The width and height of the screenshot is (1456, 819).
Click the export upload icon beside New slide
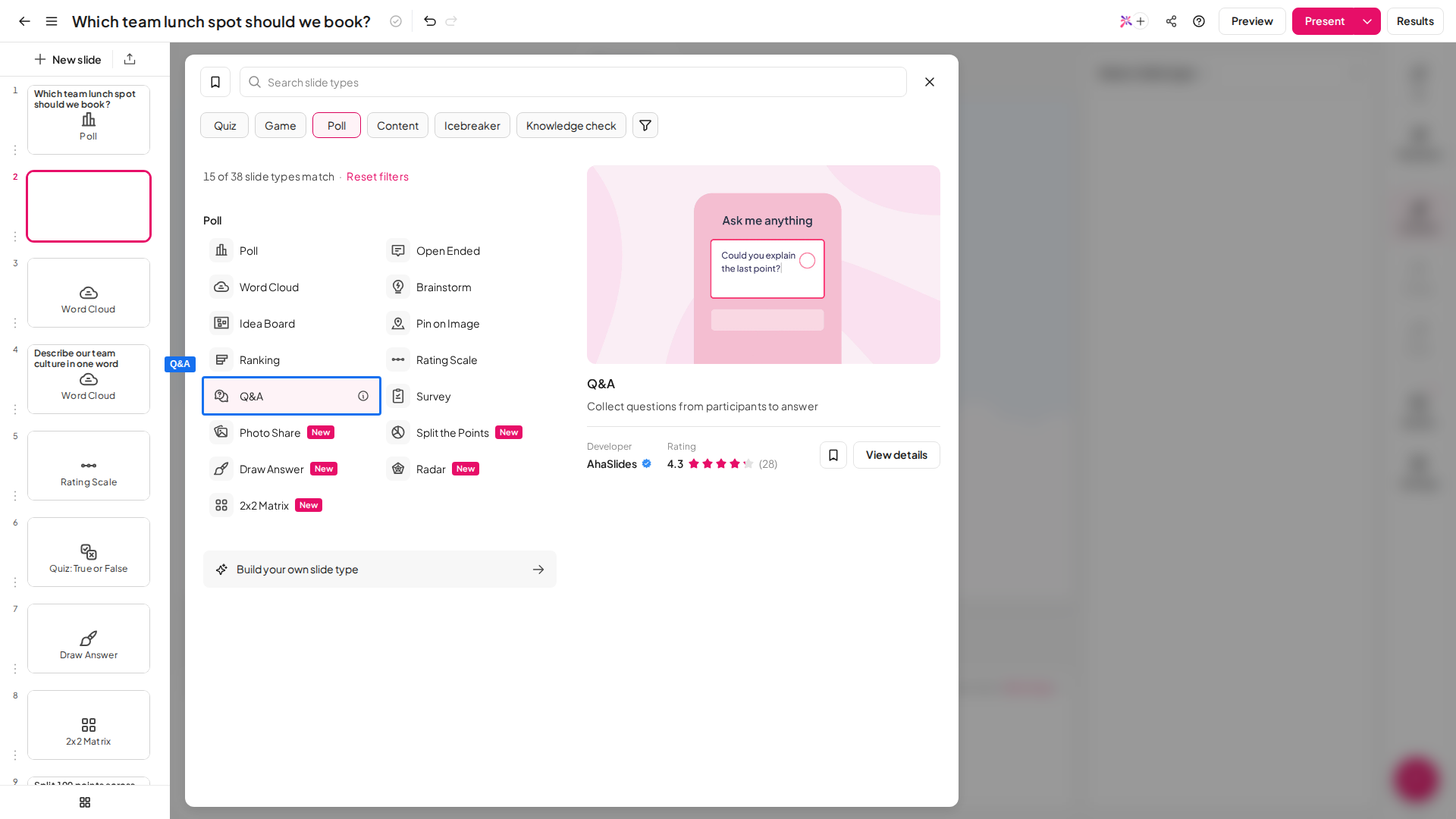[x=130, y=59]
